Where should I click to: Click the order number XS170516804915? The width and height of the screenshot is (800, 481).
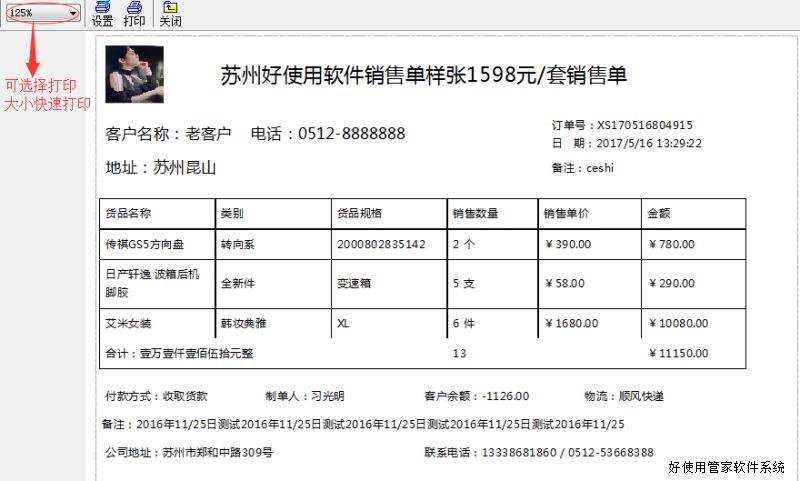tap(644, 125)
